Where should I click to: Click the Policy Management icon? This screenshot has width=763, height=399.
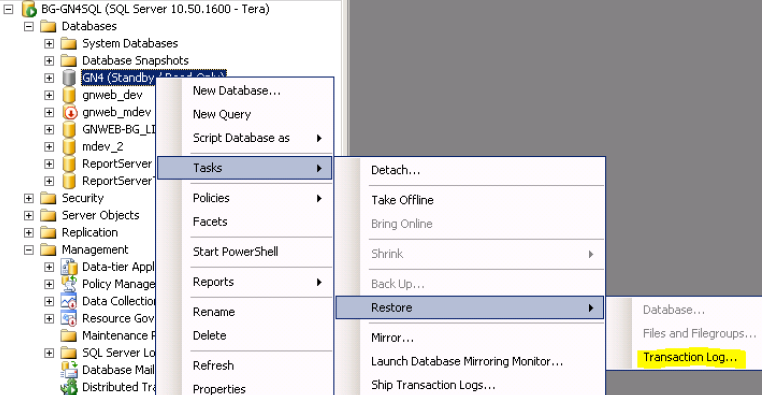(x=69, y=284)
